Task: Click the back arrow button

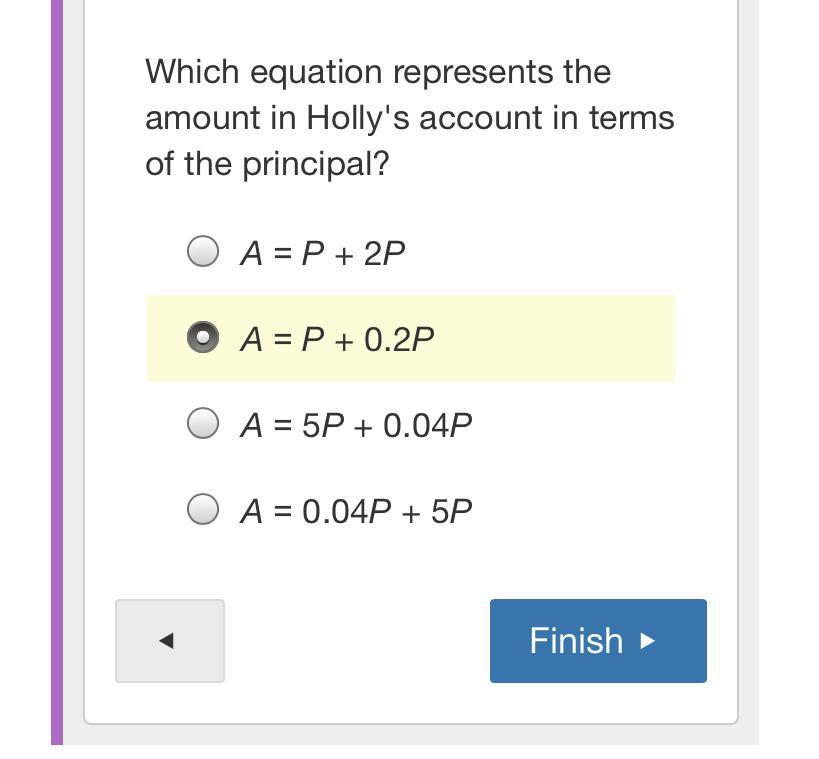Action: (x=169, y=641)
